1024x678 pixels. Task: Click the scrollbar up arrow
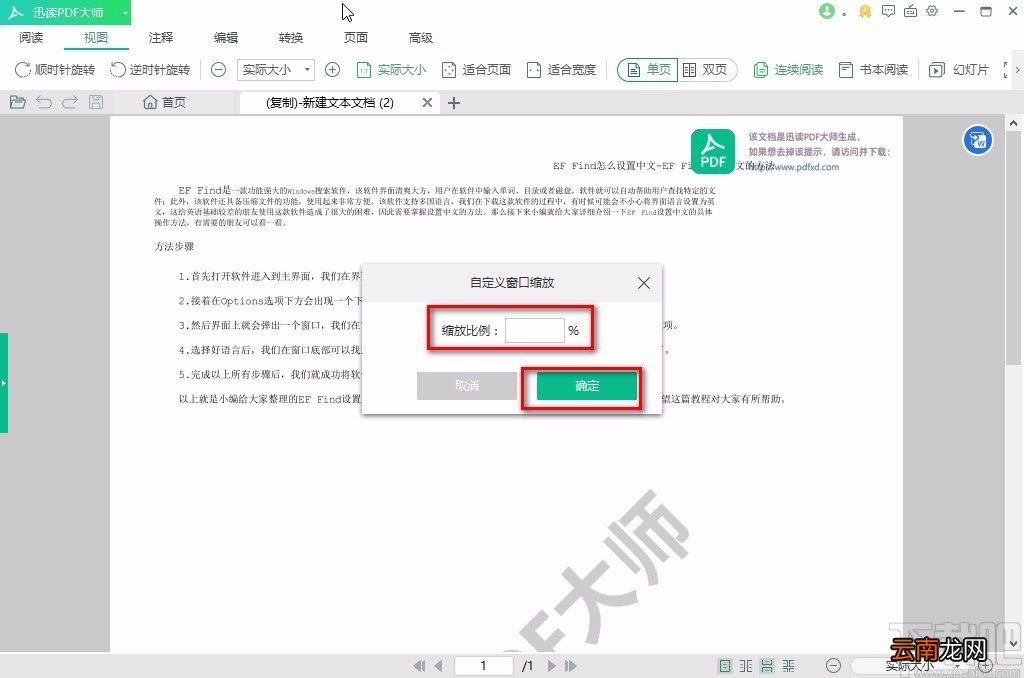point(1013,123)
